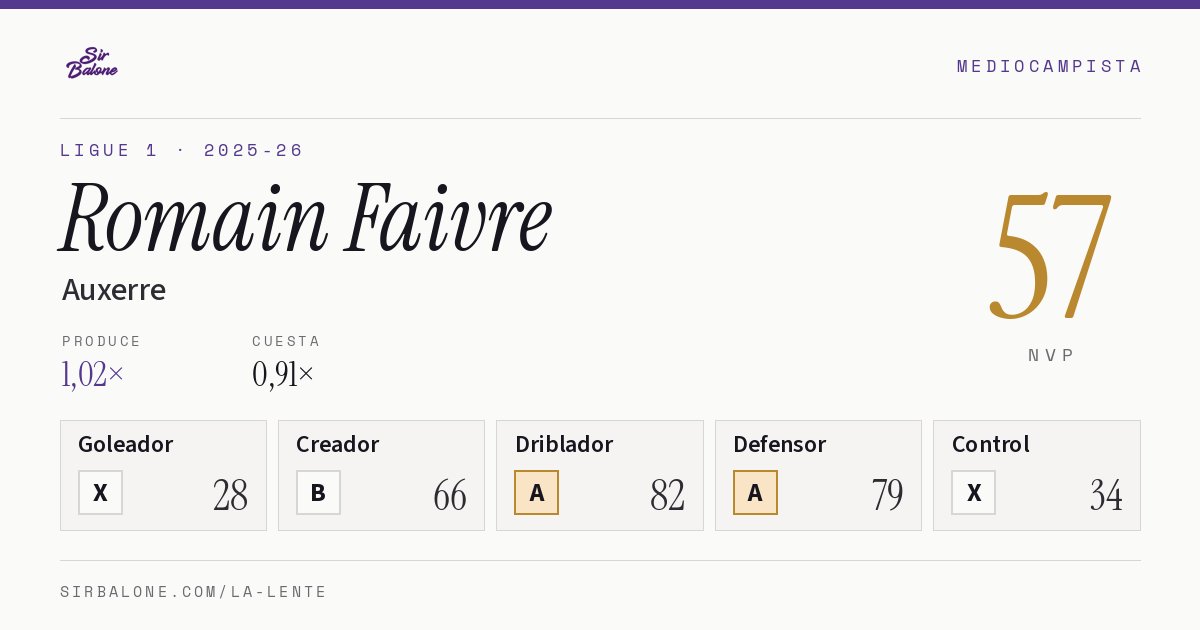Click the Produce 1,02× value
Viewport: 1200px width, 630px height.
tap(93, 374)
